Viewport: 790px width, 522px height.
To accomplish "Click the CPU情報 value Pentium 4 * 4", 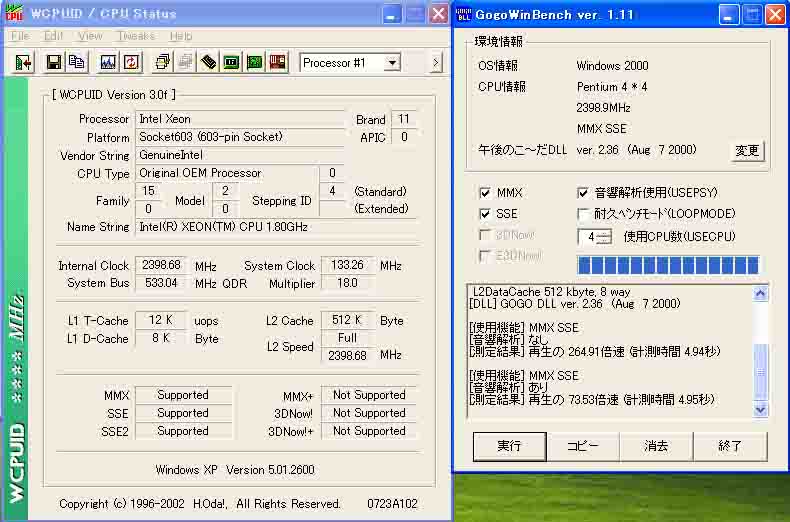I will 612,87.
